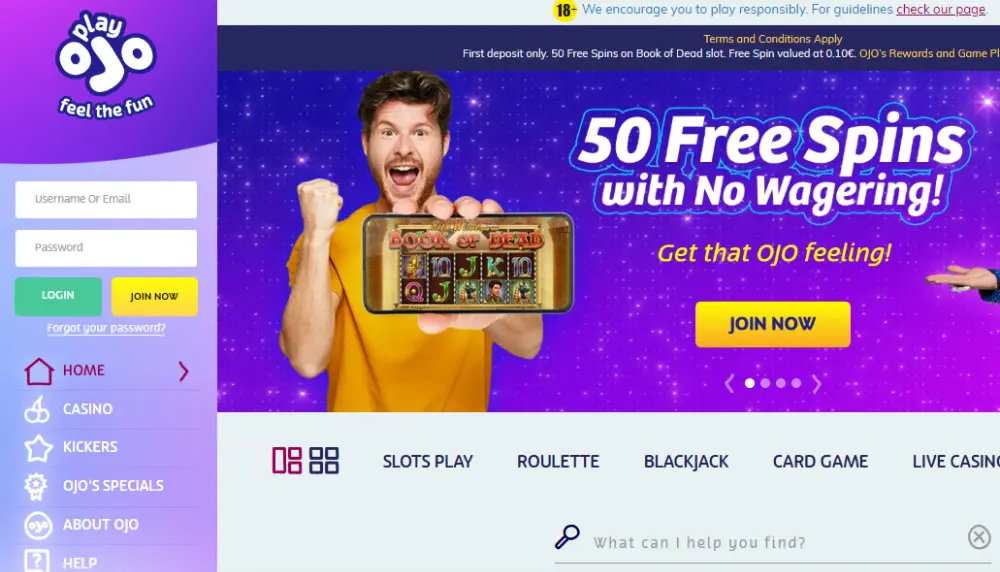Jump to the second carousel dot
This screenshot has width=1000, height=572.
[x=765, y=383]
